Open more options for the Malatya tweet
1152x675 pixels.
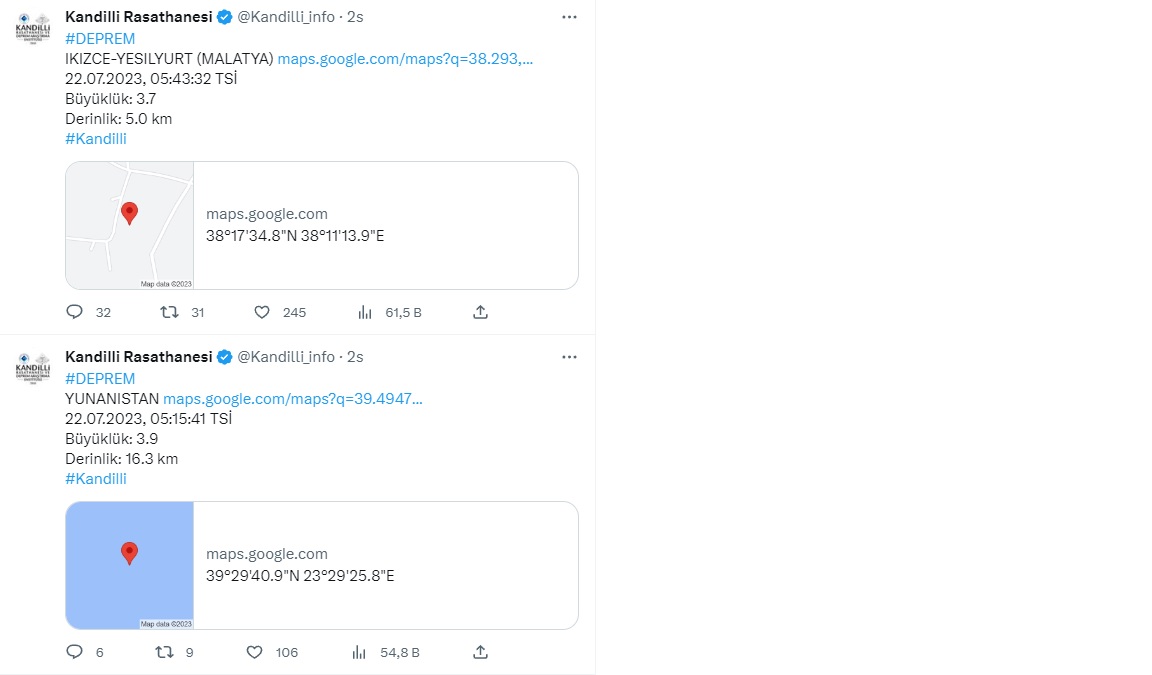coord(569,17)
